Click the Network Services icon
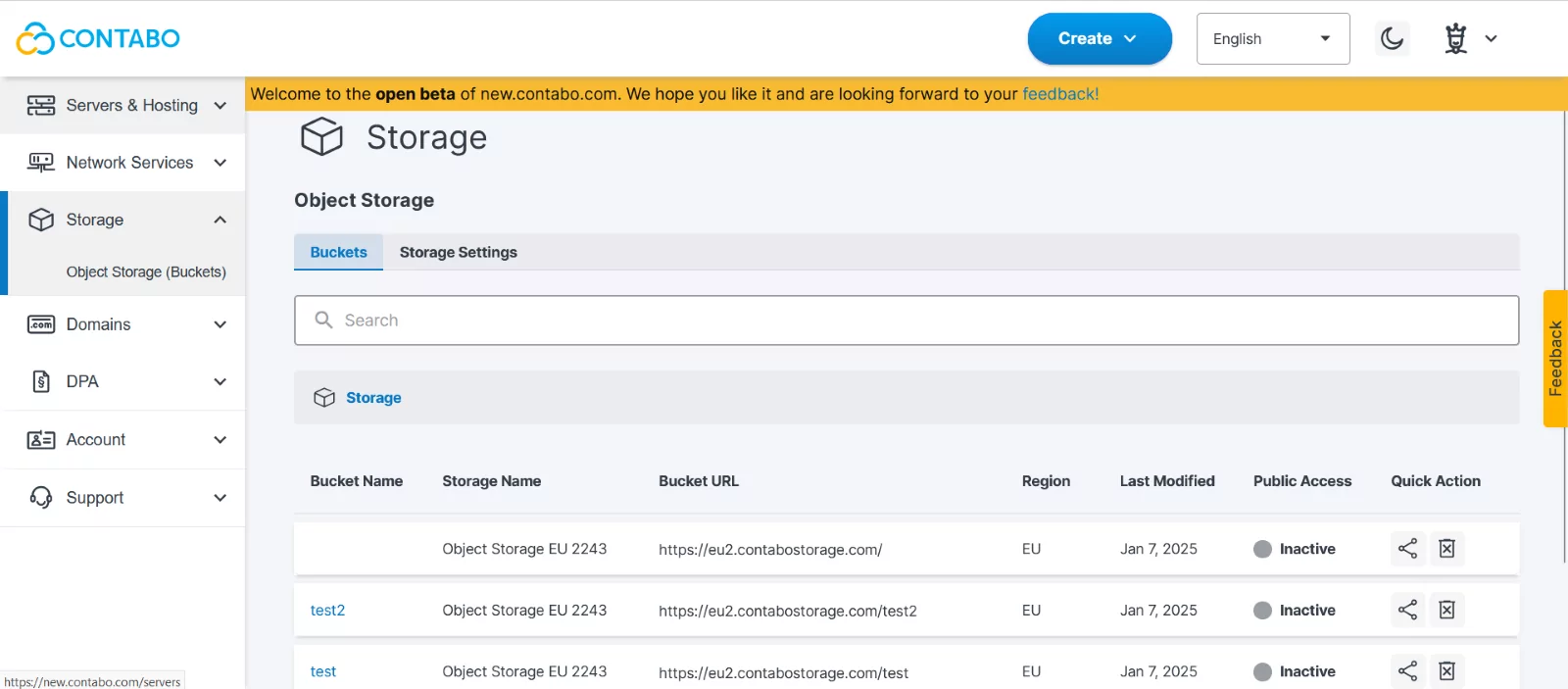This screenshot has width=1568, height=689. click(41, 163)
